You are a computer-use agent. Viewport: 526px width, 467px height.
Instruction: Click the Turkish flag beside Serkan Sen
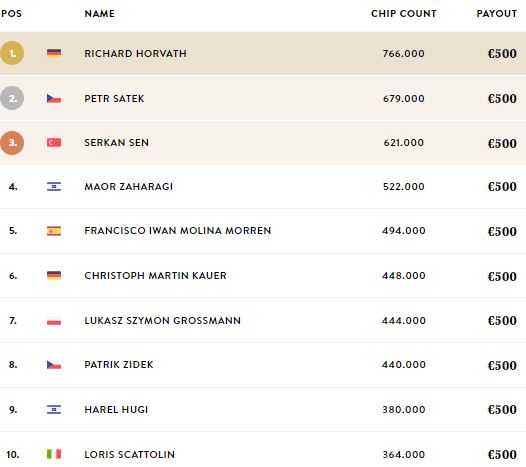coord(54,143)
